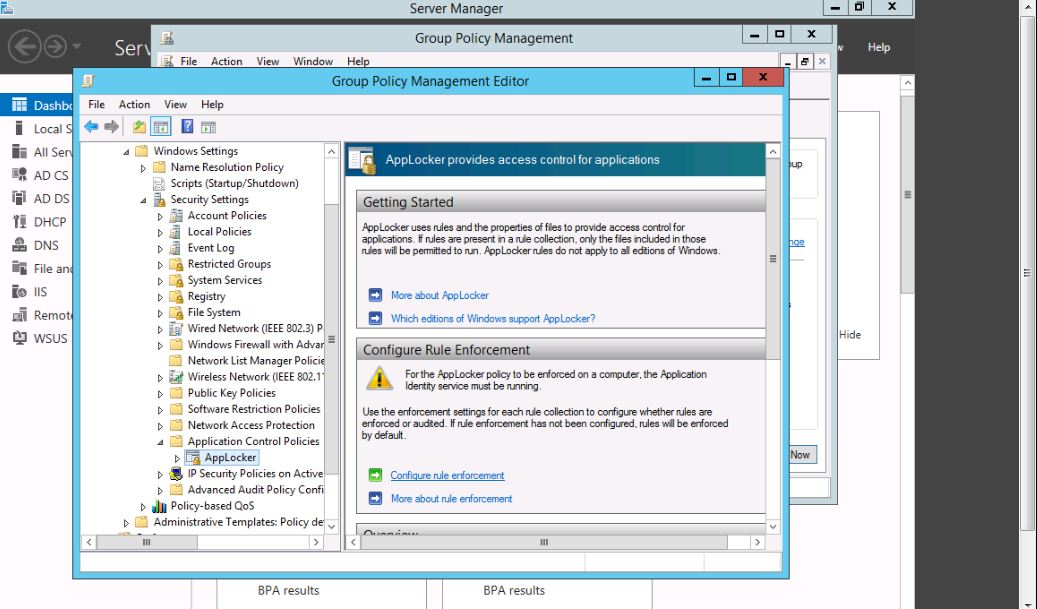
Task: Open the DNS role in the sidebar
Action: tap(46, 245)
